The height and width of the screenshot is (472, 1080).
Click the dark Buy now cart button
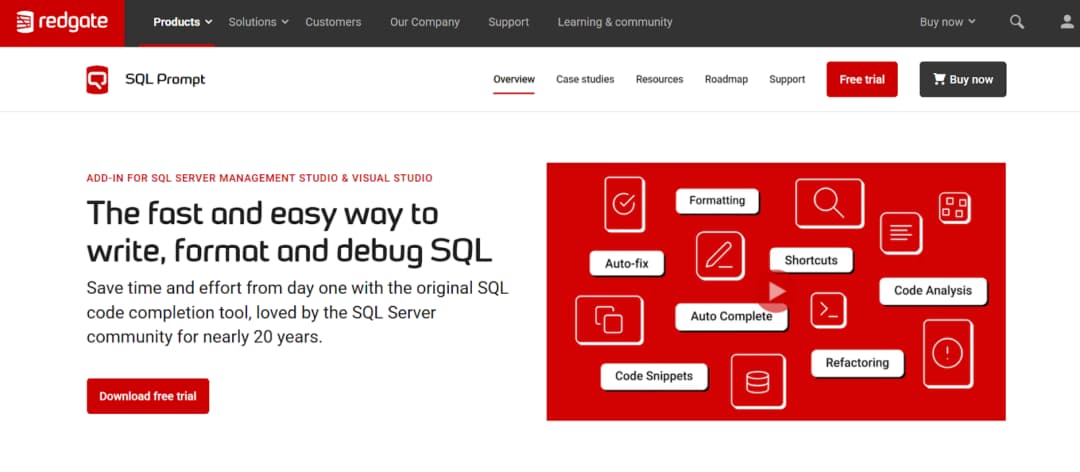coord(962,79)
